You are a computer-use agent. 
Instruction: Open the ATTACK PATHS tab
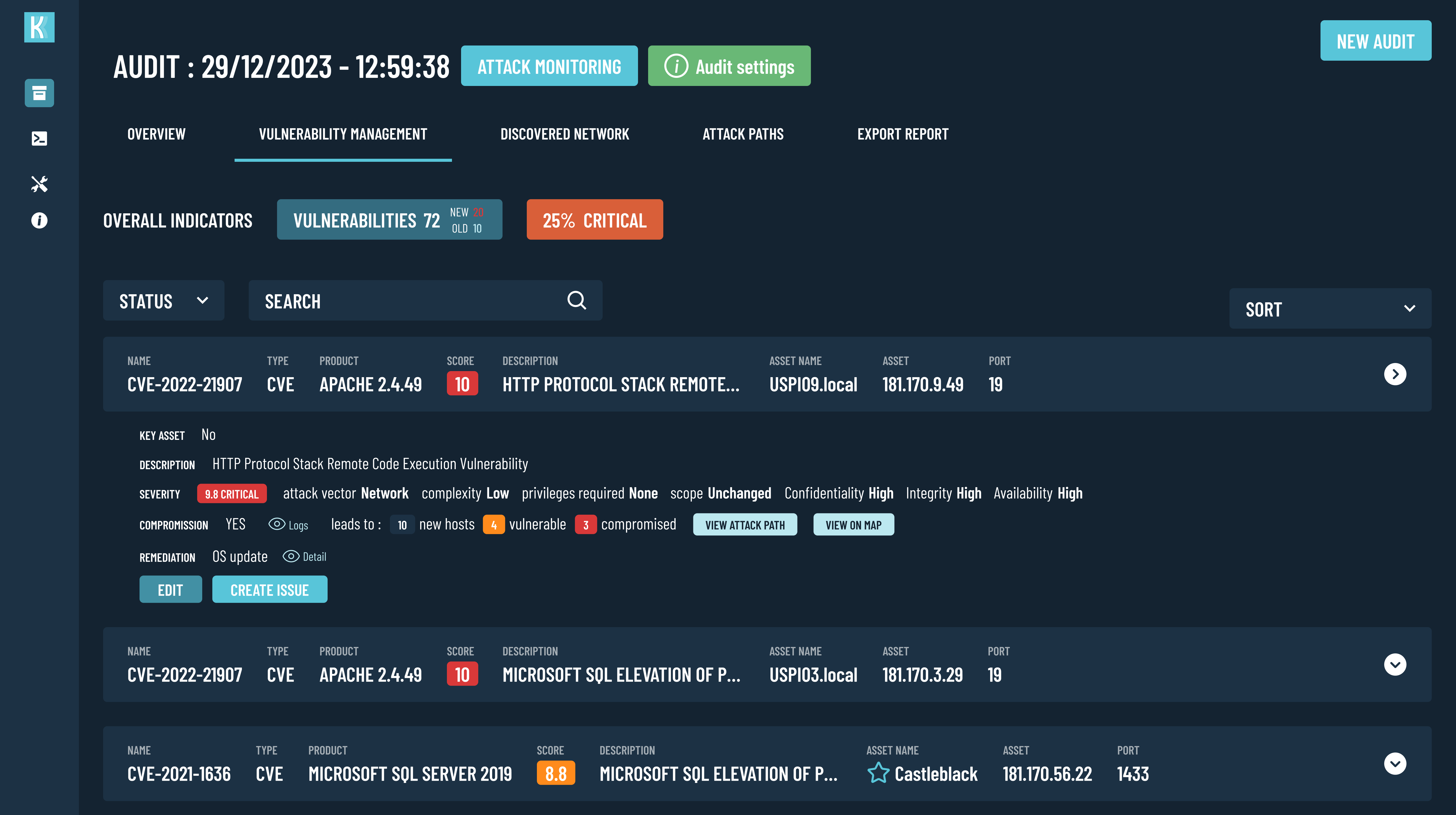tap(743, 134)
